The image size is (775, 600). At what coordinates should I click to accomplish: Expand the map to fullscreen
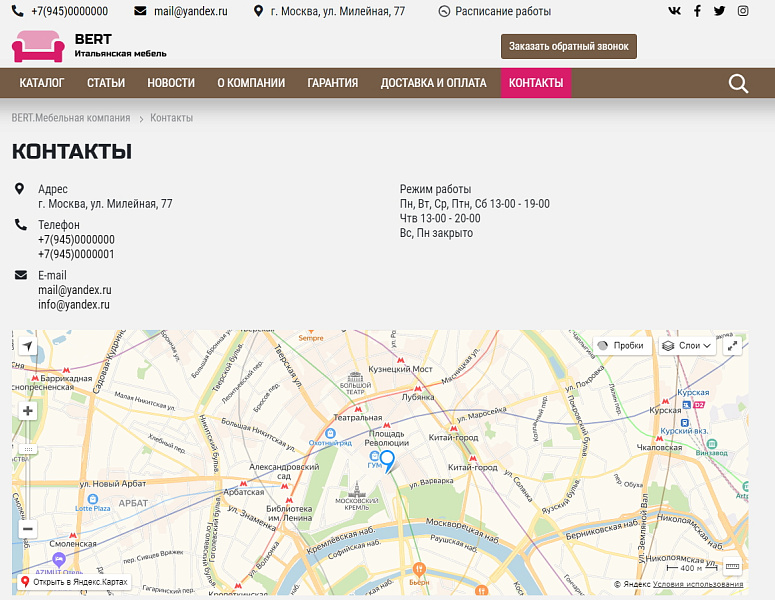point(733,345)
